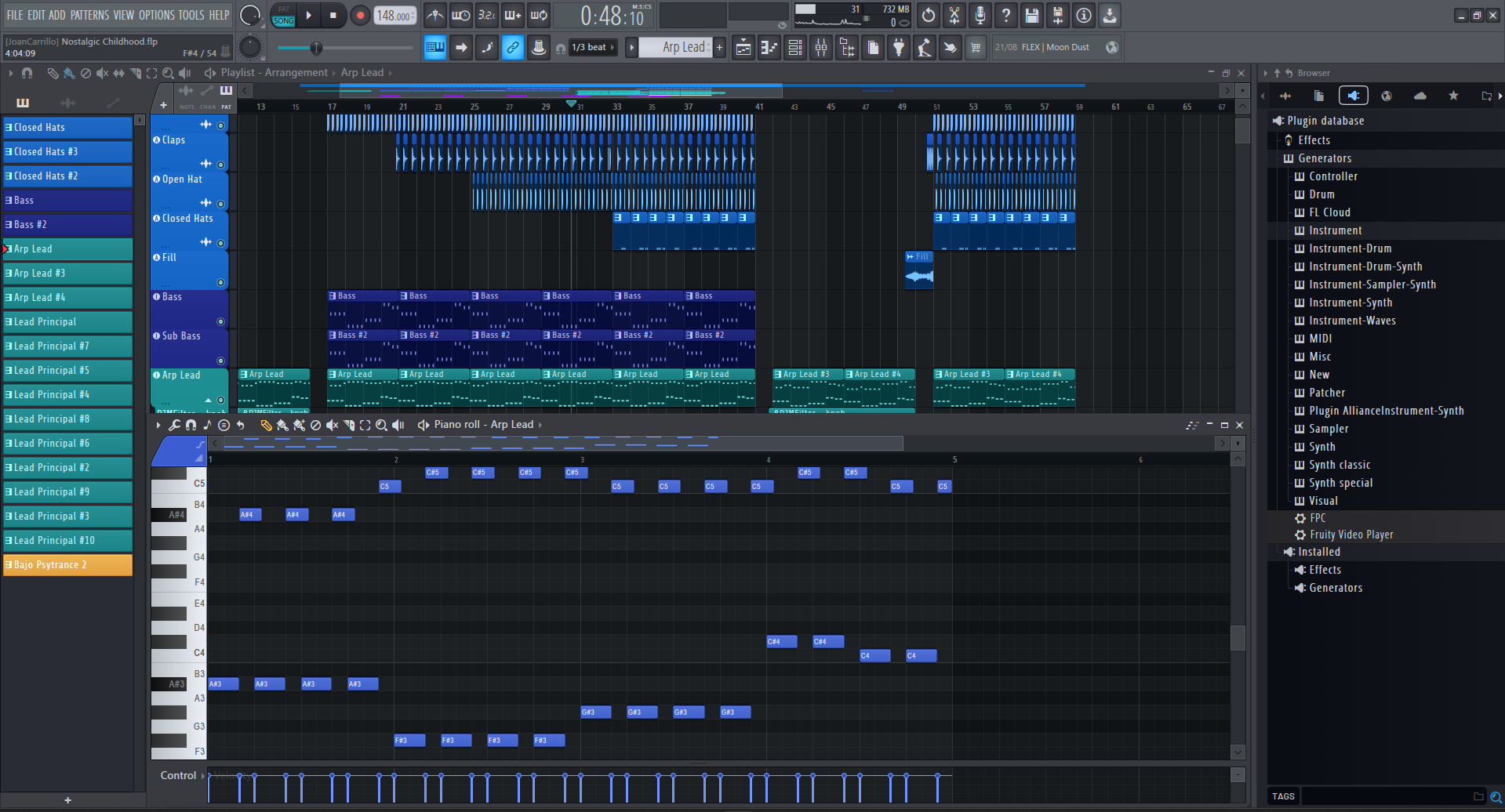The image size is (1505, 812).
Task: Toggle the link/multilink controllers button
Action: (x=513, y=48)
